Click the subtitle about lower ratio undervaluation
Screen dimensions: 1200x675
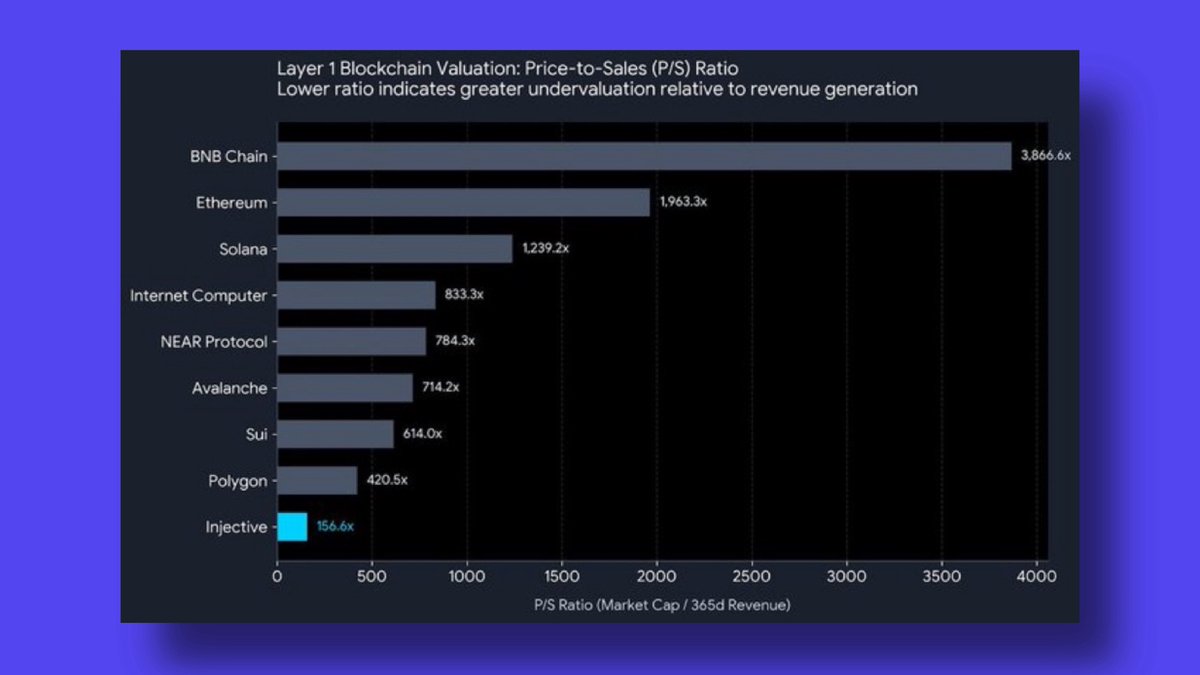click(597, 89)
